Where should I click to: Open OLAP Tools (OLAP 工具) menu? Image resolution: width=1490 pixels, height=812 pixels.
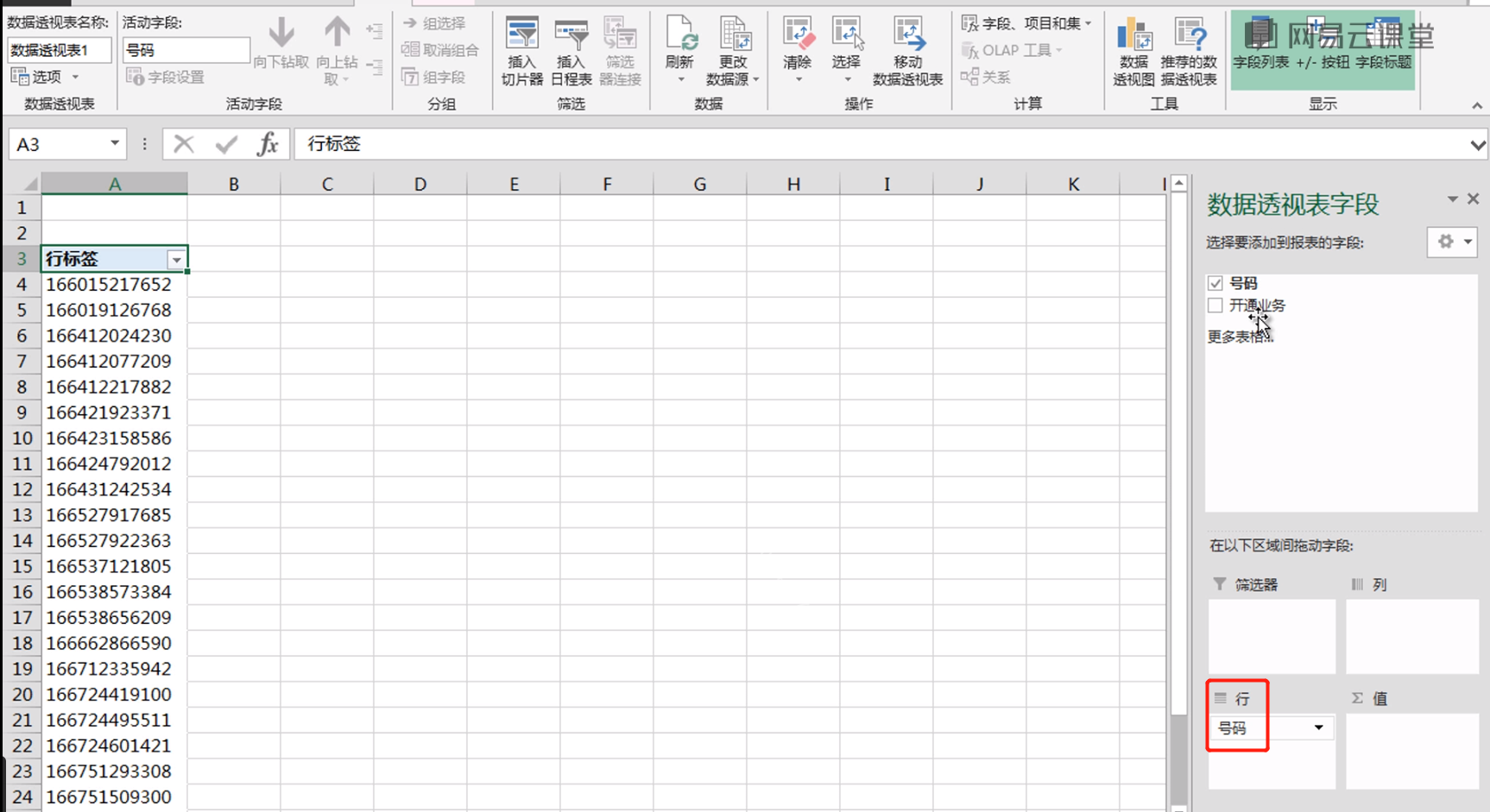(x=1012, y=50)
